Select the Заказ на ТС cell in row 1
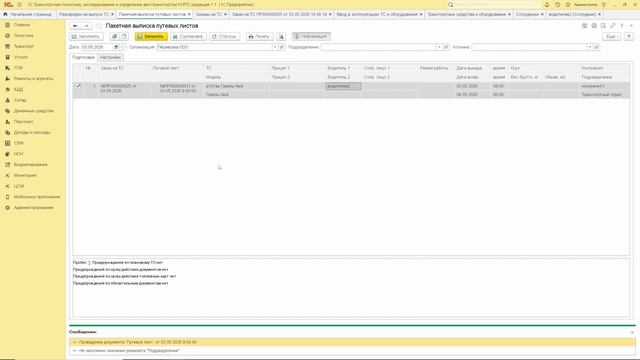This screenshot has width=640, height=360. click(124, 88)
